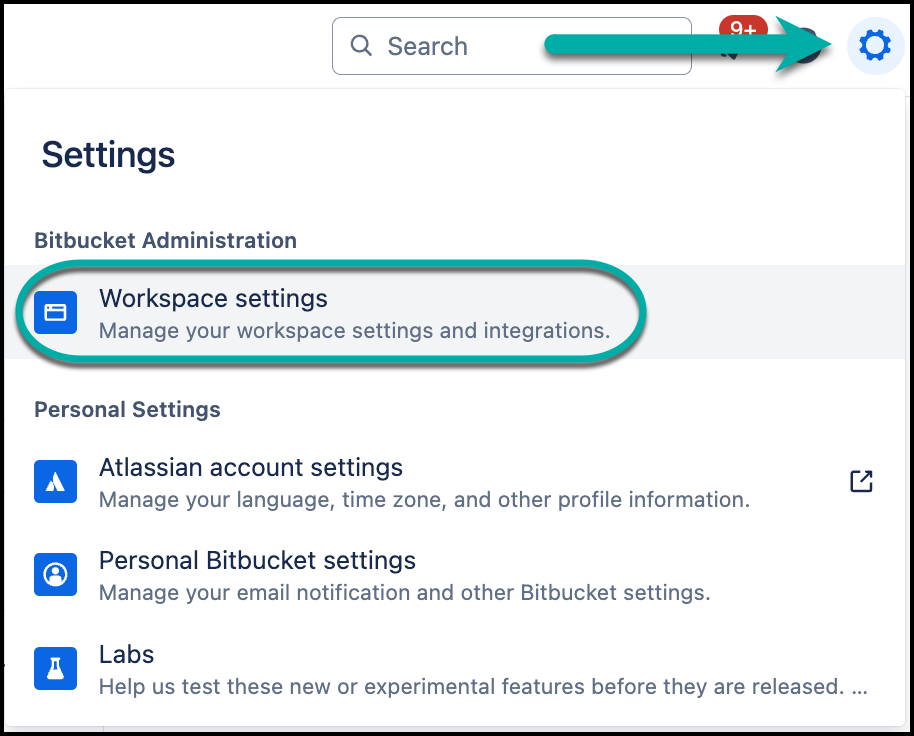Click the Personal Bitbucket profile icon
The height and width of the screenshot is (736, 914).
(55, 575)
